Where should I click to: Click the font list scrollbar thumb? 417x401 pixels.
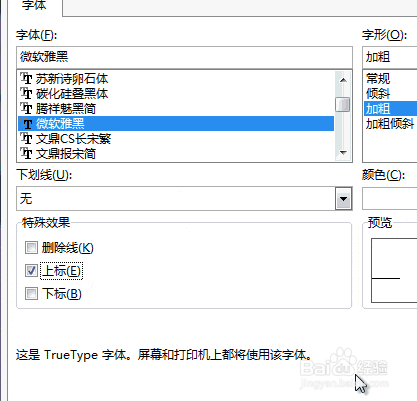(343, 105)
